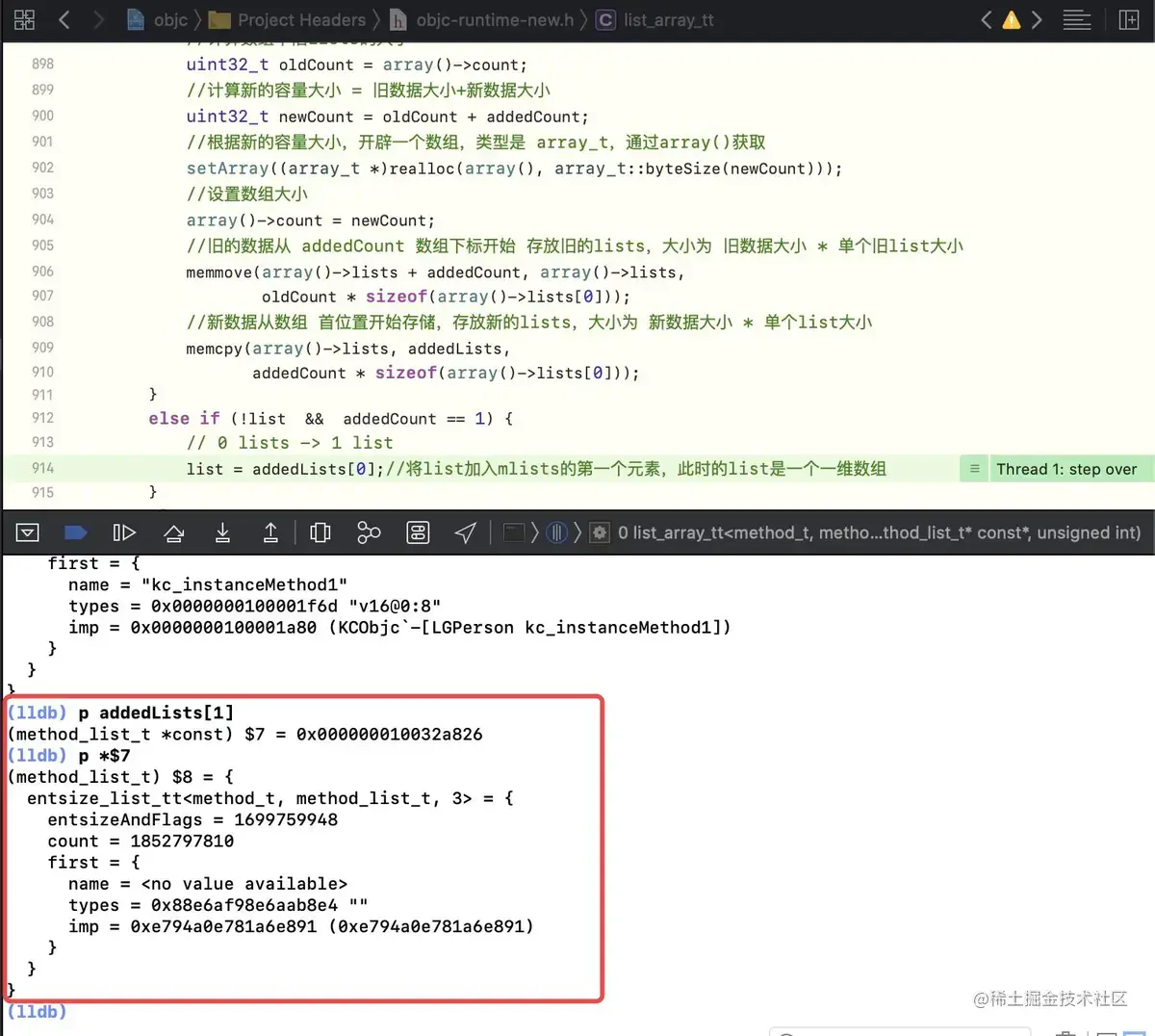
Task: Step over current line
Action: point(174,532)
